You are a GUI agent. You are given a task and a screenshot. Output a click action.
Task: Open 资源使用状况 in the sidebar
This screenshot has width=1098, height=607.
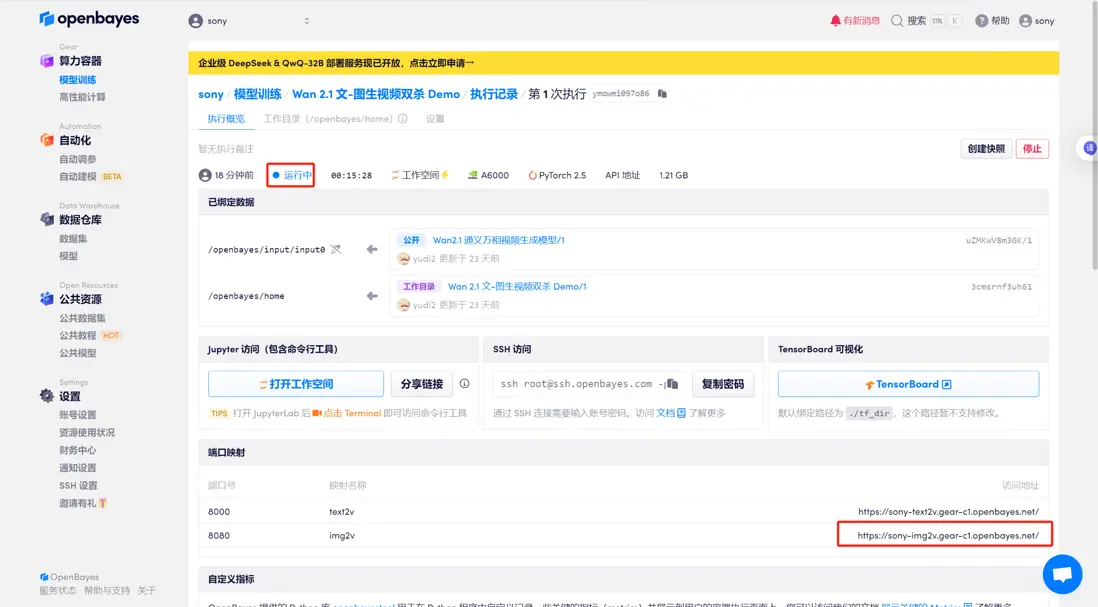point(87,432)
